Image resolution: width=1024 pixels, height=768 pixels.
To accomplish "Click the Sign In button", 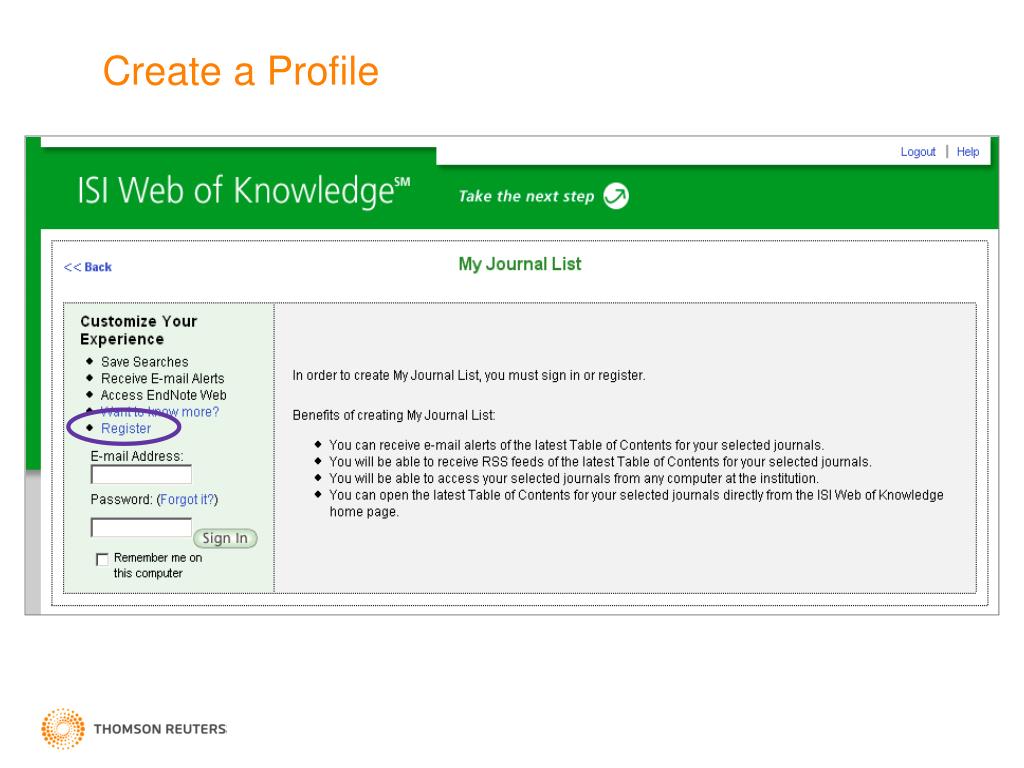I will point(225,538).
